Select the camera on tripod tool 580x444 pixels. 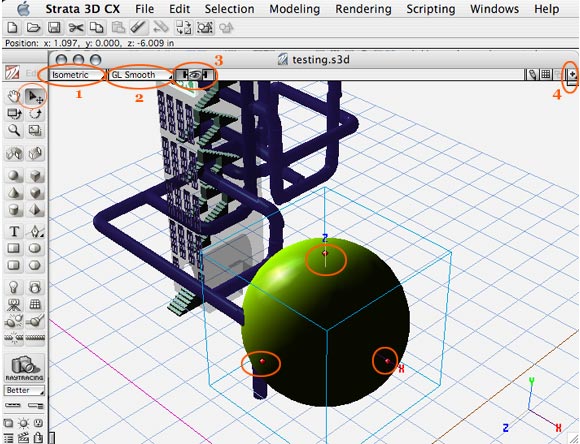coord(14,305)
